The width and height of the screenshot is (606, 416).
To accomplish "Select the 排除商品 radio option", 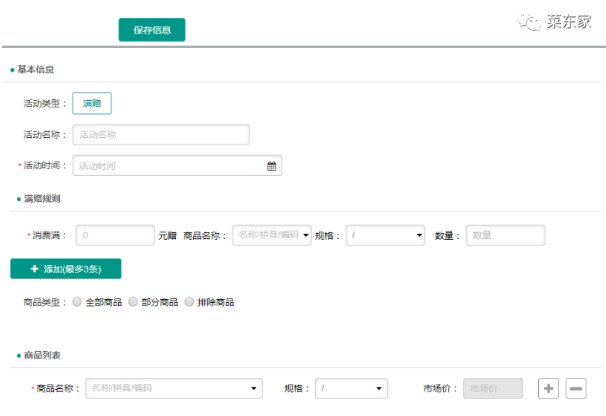I will click(x=190, y=301).
